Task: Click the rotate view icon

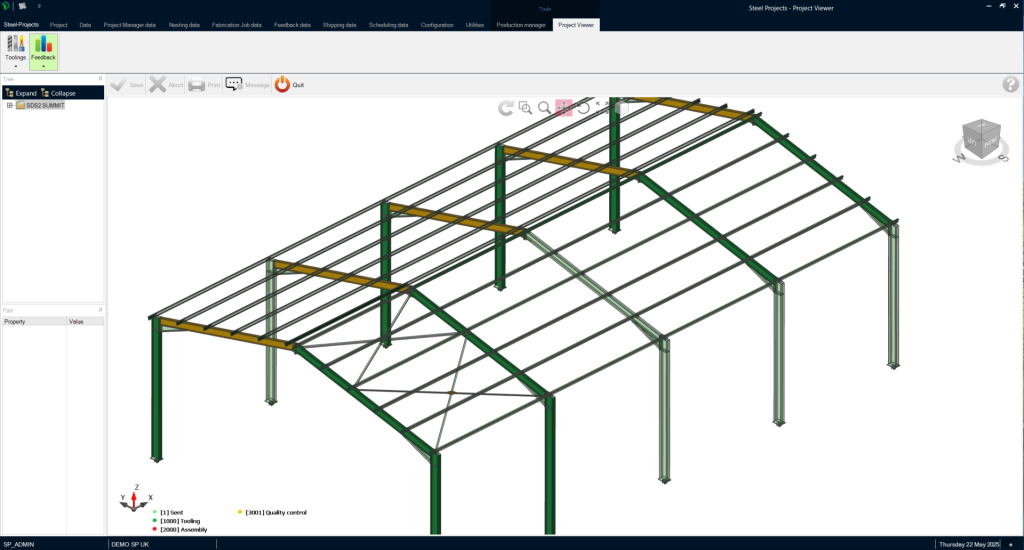Action: tap(583, 107)
